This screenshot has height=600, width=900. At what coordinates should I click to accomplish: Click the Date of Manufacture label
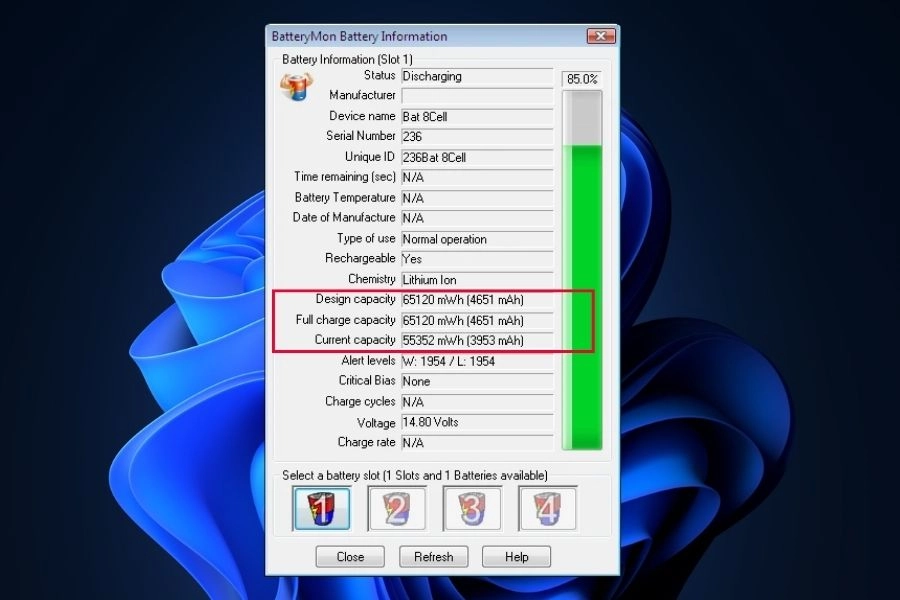tap(344, 218)
